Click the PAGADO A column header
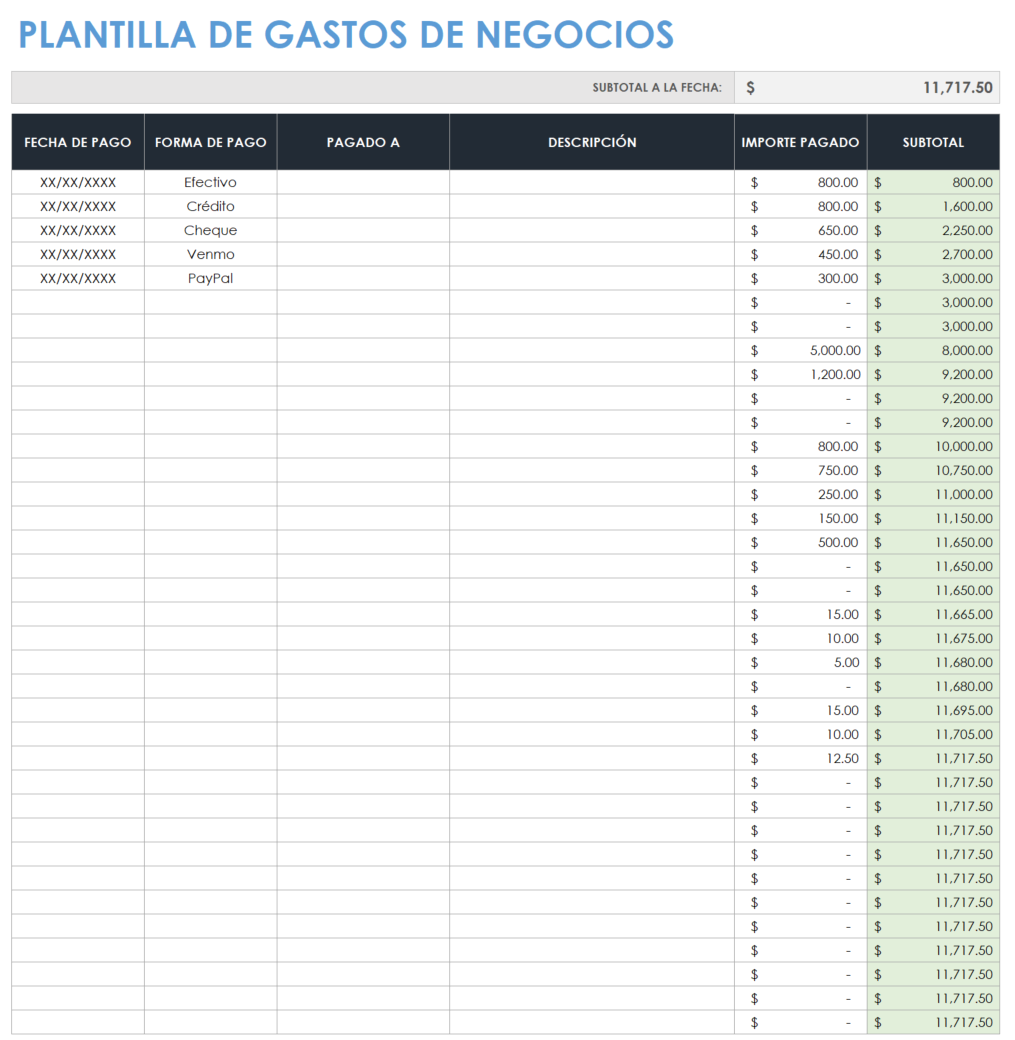Image resolution: width=1015 pixels, height=1040 pixels. [362, 141]
